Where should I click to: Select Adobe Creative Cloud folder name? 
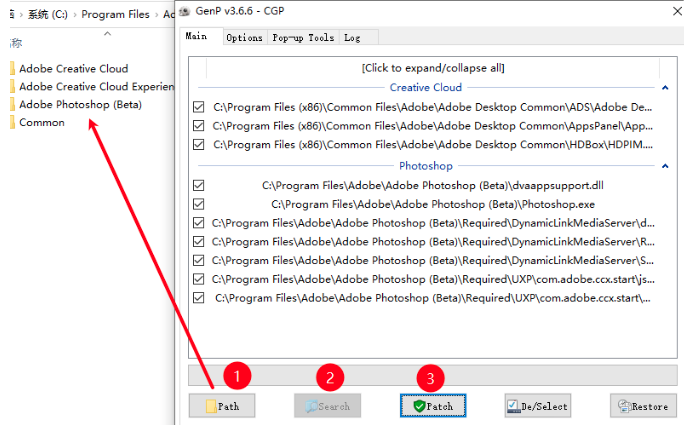74,69
